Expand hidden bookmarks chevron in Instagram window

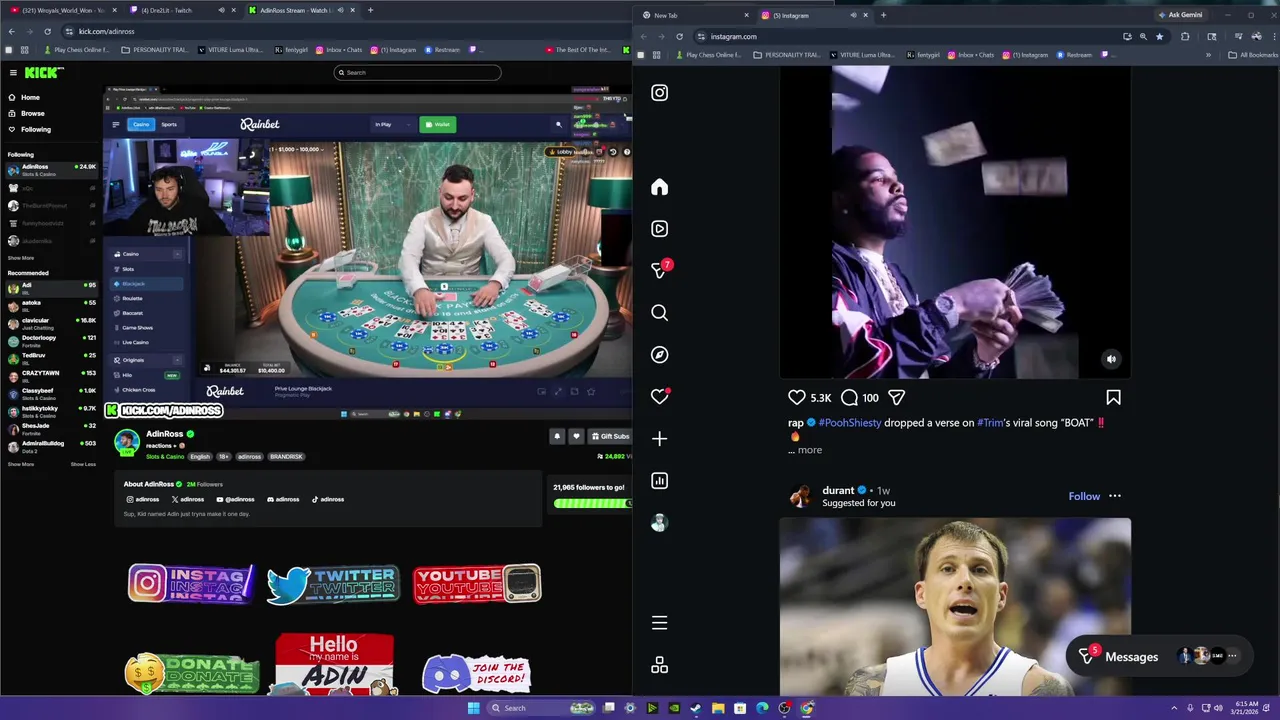point(1208,55)
